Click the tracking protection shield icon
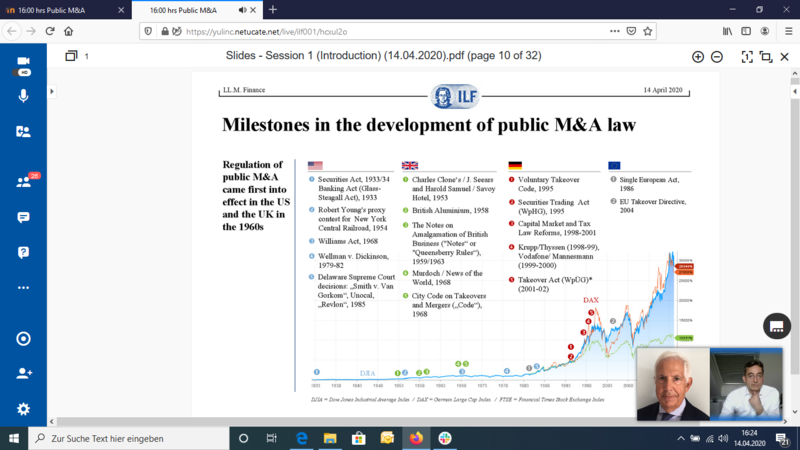This screenshot has height=450, width=800. (148, 32)
